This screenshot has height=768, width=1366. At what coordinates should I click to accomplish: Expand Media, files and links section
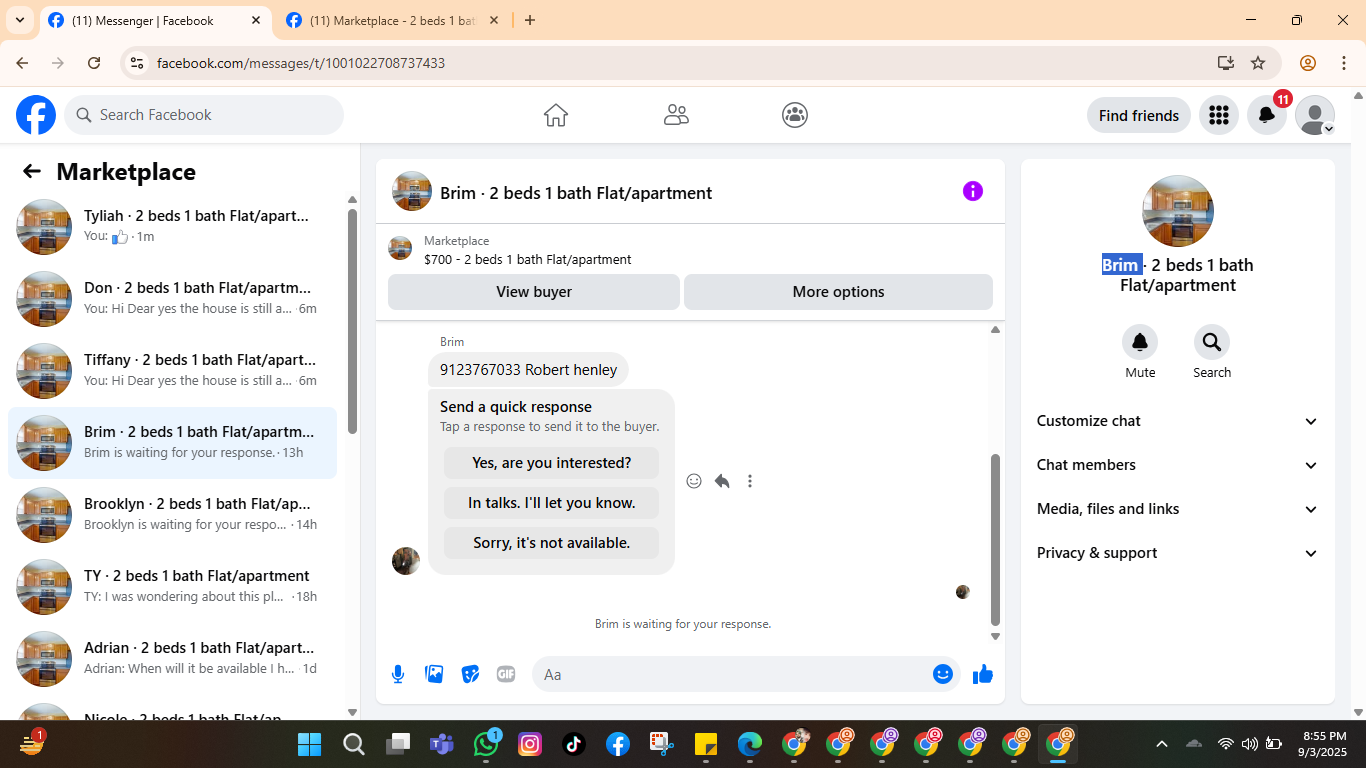coord(1178,509)
